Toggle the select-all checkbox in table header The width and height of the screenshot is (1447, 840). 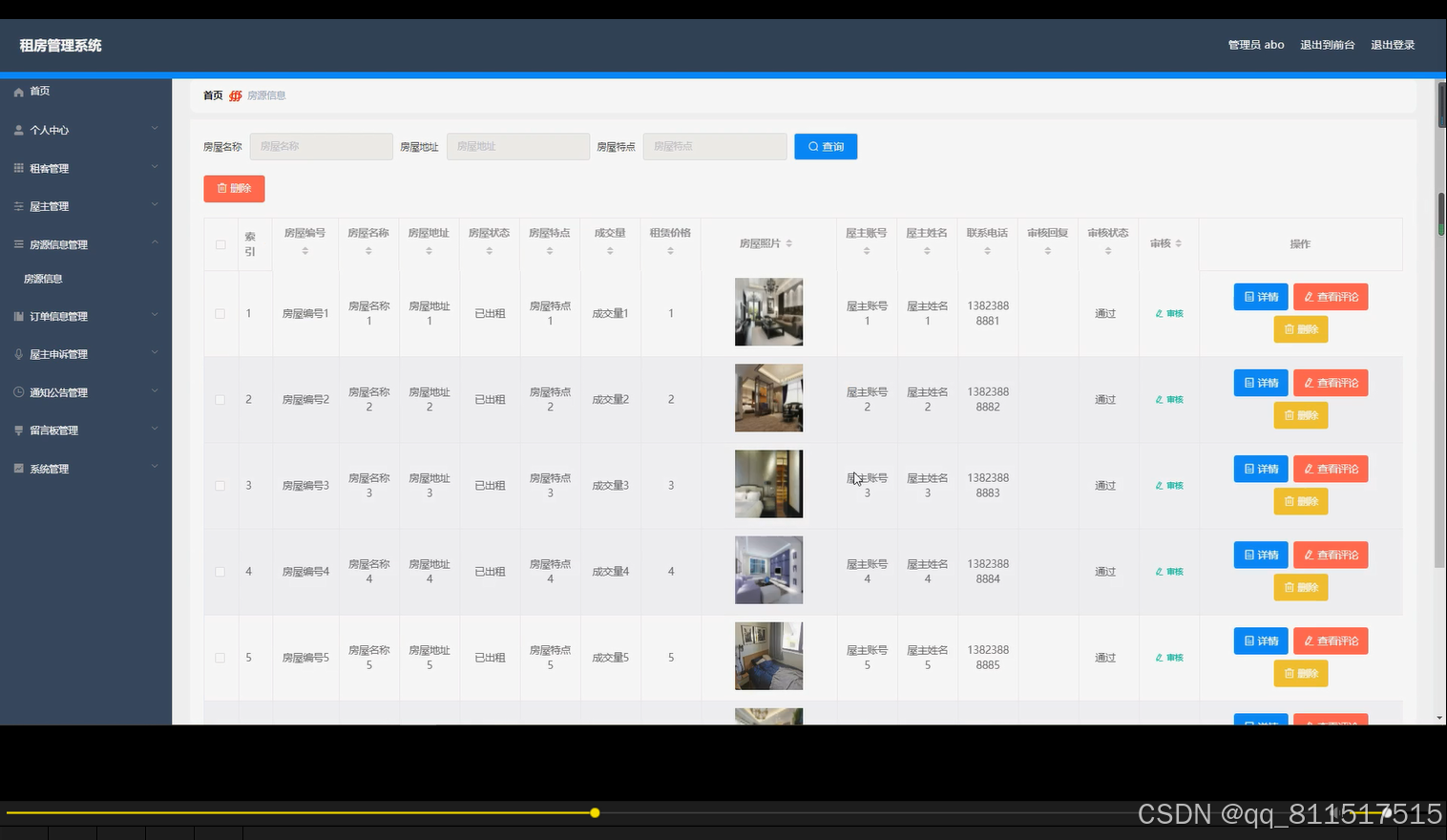(220, 244)
